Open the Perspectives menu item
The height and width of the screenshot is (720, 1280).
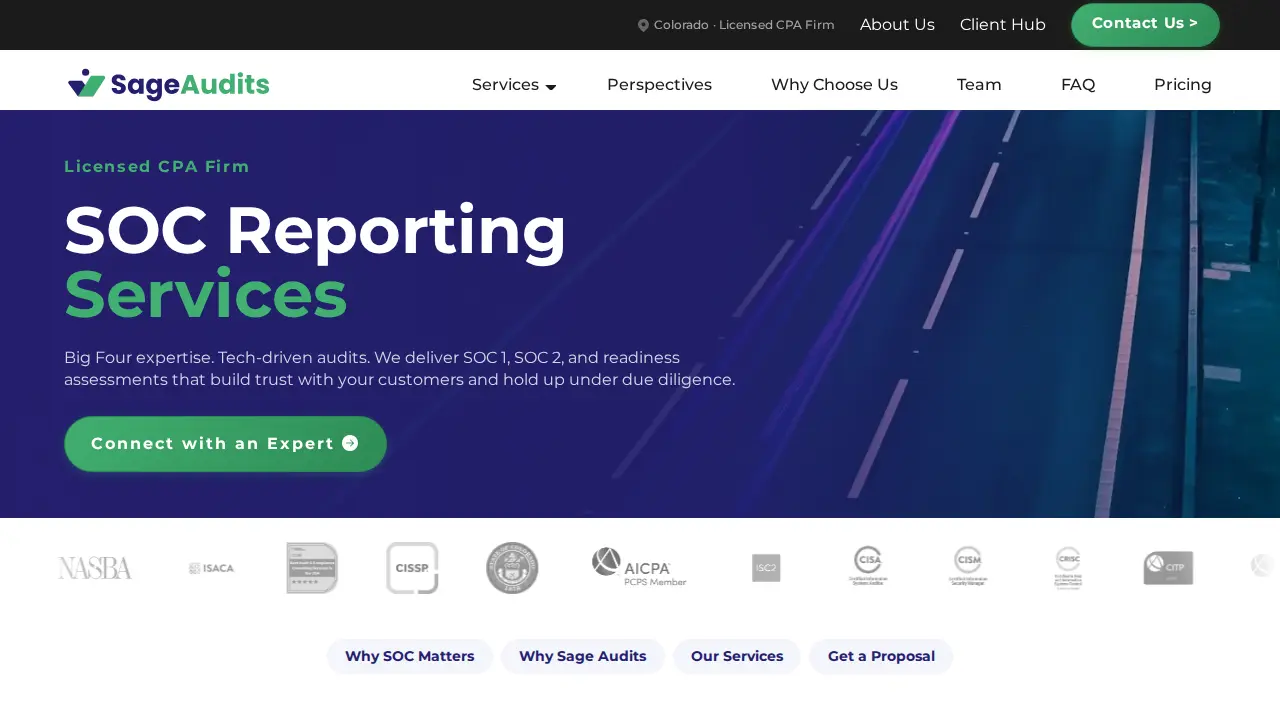[x=659, y=85]
